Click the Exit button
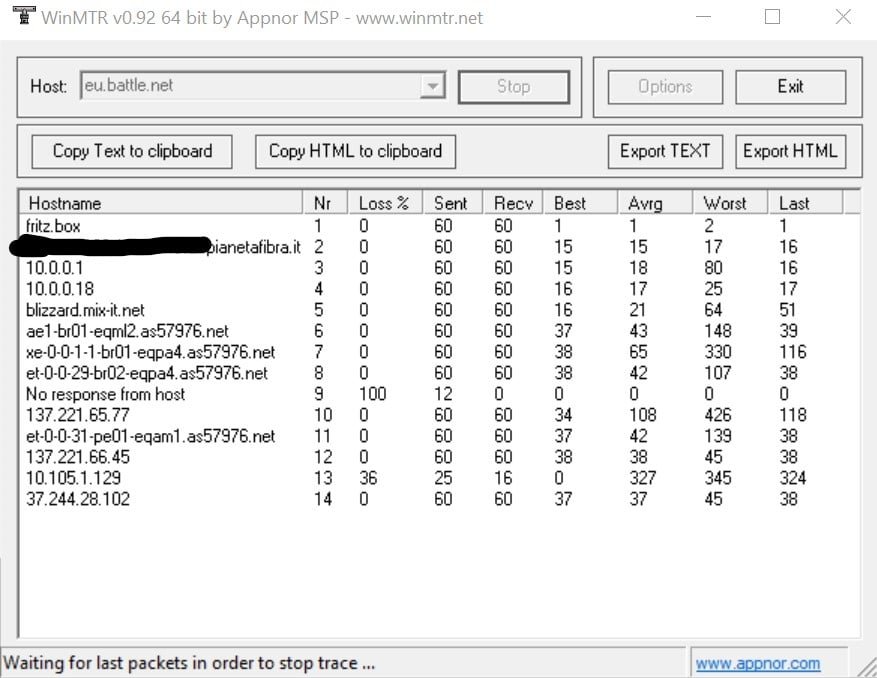The width and height of the screenshot is (877, 678). [x=790, y=87]
